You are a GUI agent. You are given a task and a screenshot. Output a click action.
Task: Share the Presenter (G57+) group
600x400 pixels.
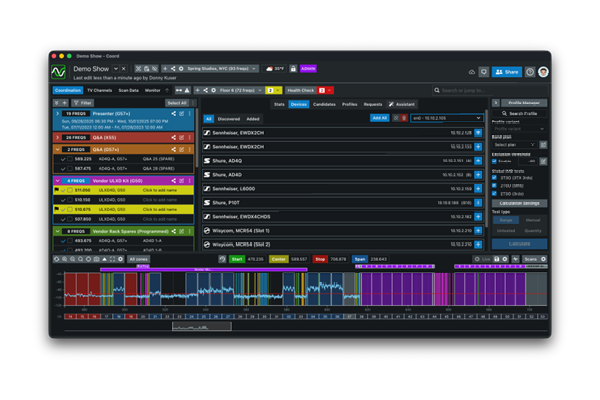coord(174,114)
